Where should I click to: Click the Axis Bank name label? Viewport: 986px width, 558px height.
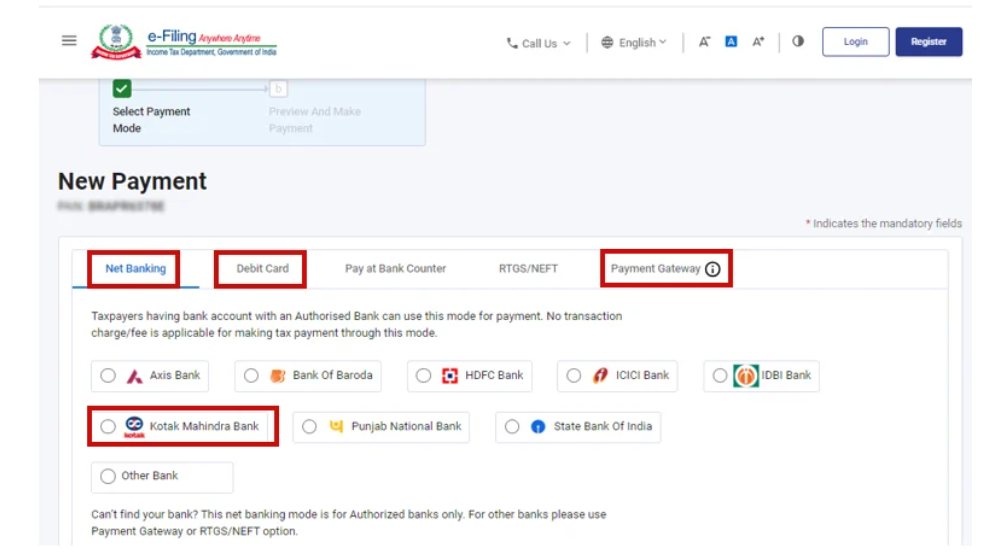[175, 376]
